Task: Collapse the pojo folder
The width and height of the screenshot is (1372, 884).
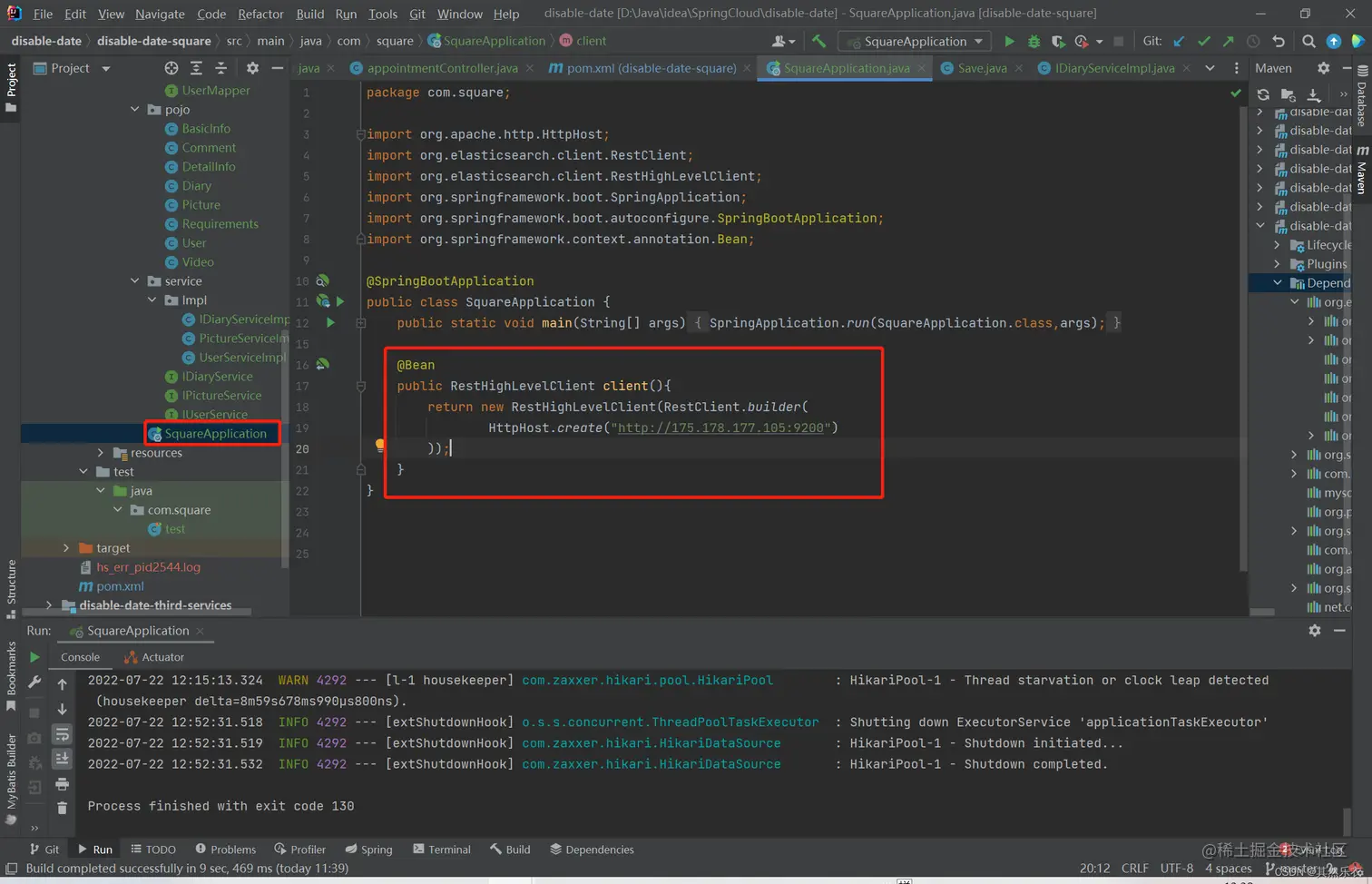Action: pos(135,109)
